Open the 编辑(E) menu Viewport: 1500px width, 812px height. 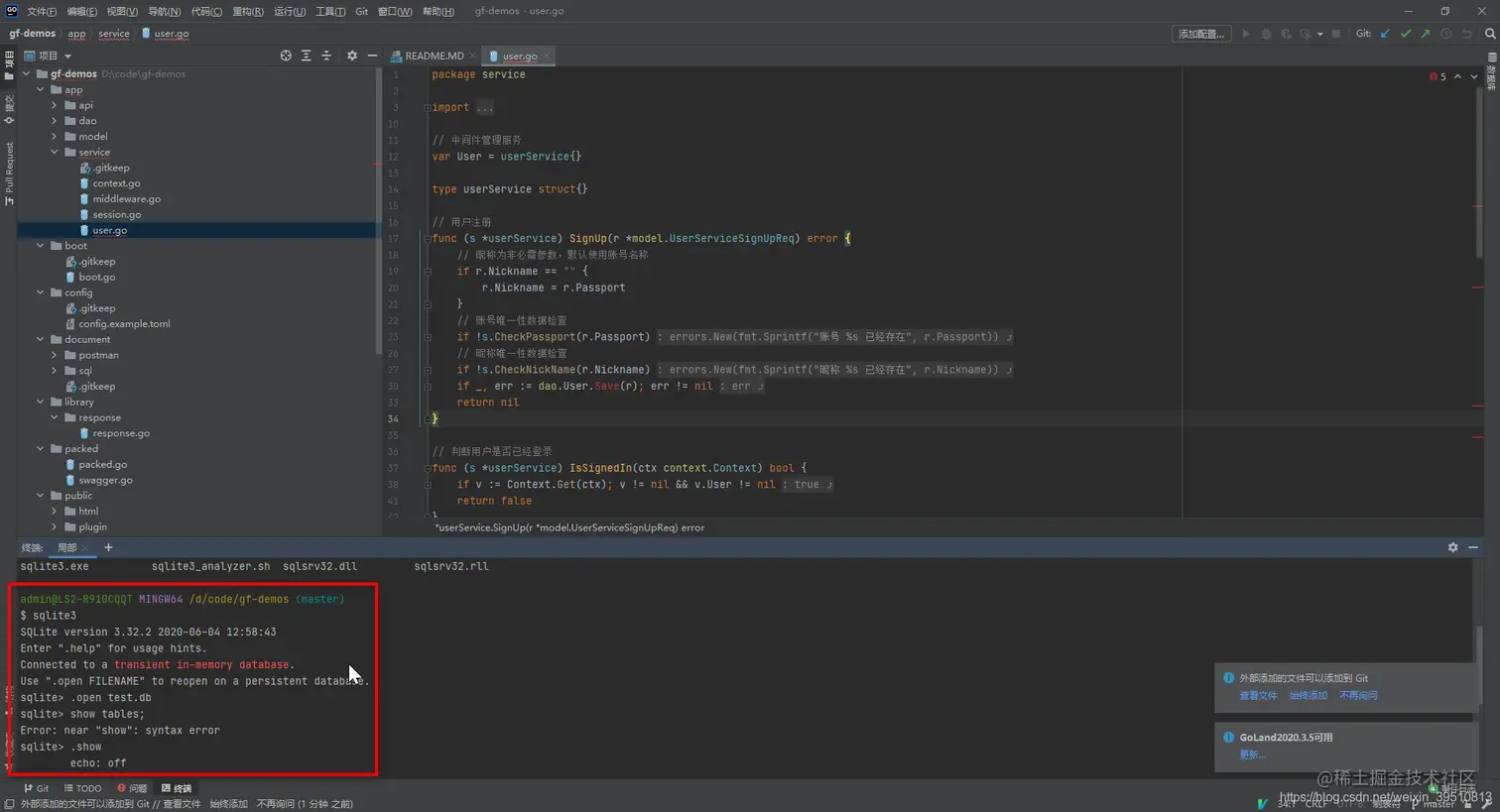point(82,11)
